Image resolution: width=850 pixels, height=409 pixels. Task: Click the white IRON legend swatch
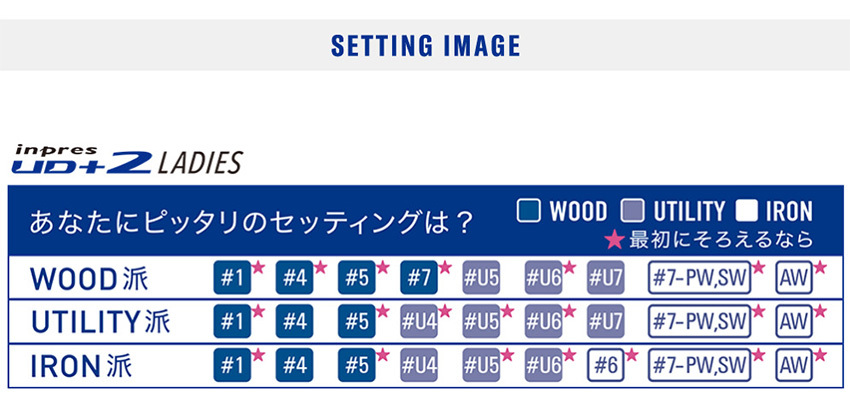click(746, 211)
